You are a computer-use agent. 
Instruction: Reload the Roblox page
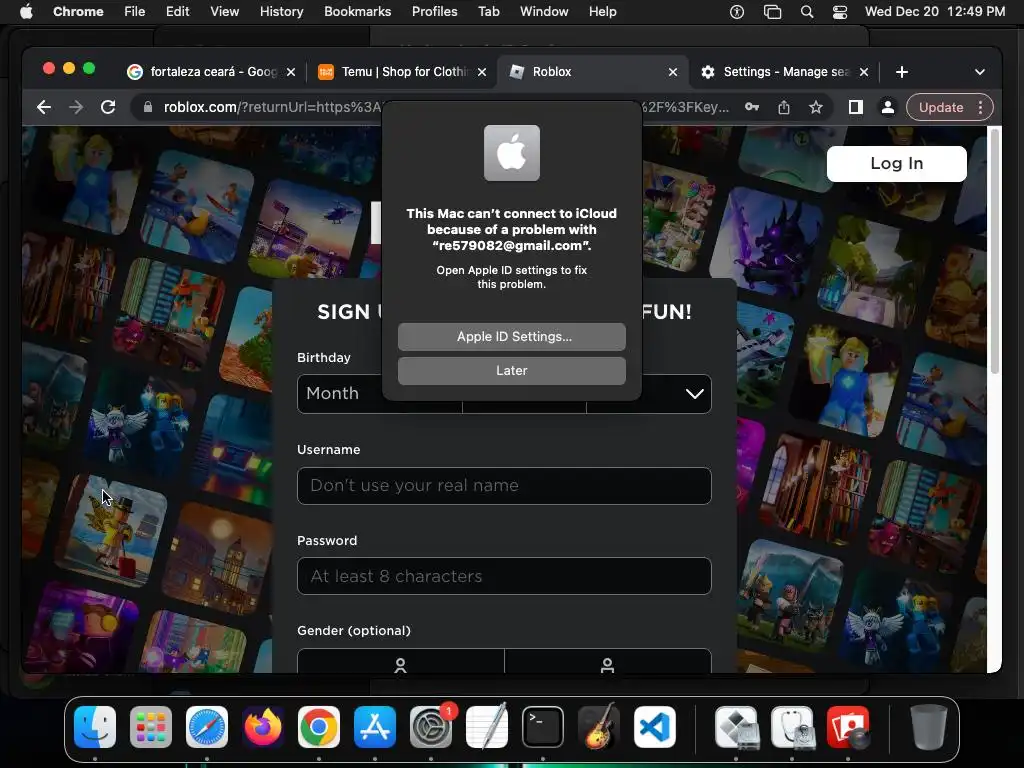108,107
